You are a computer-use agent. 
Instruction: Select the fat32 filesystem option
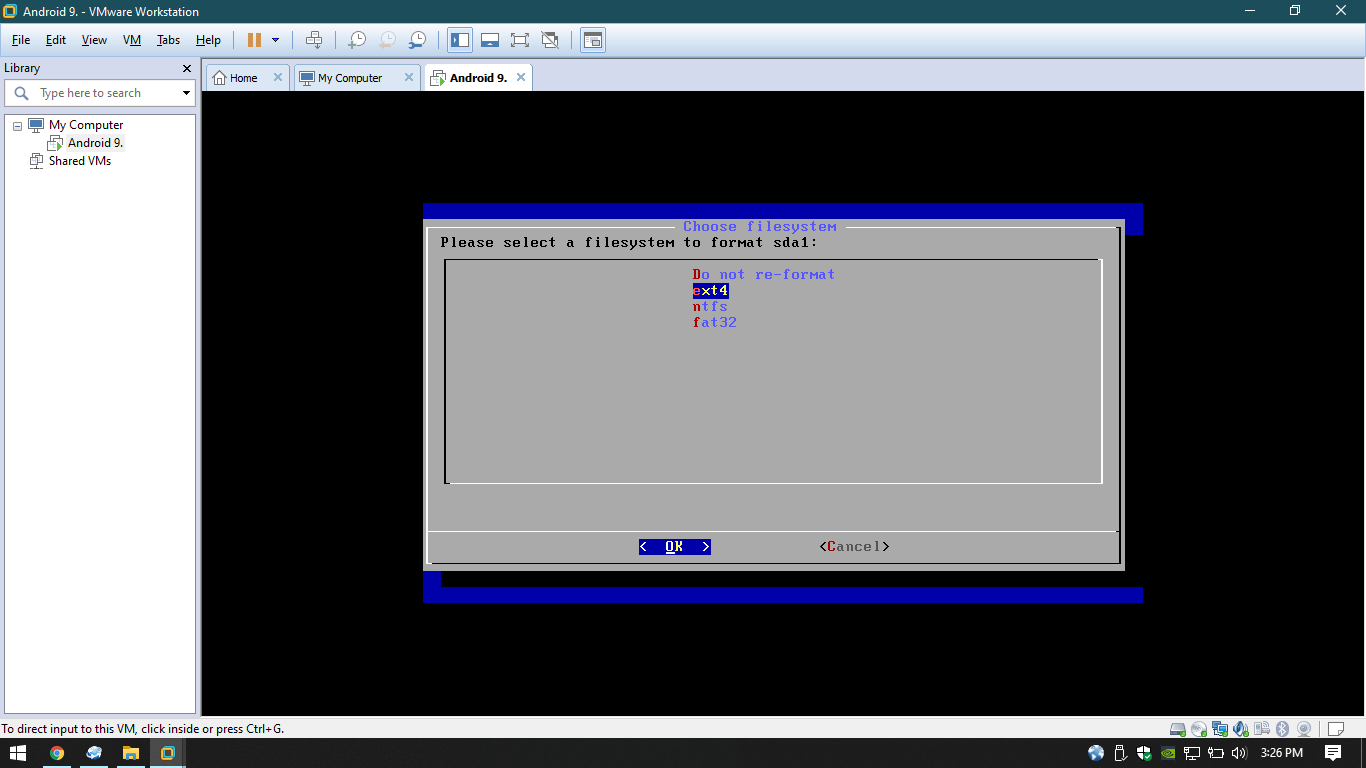714,322
